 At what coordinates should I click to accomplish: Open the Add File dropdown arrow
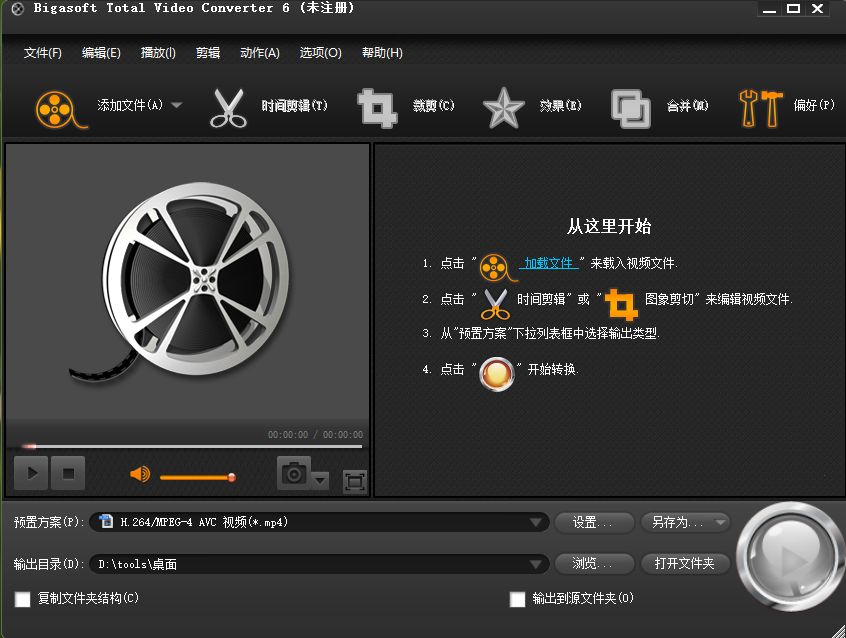[176, 105]
